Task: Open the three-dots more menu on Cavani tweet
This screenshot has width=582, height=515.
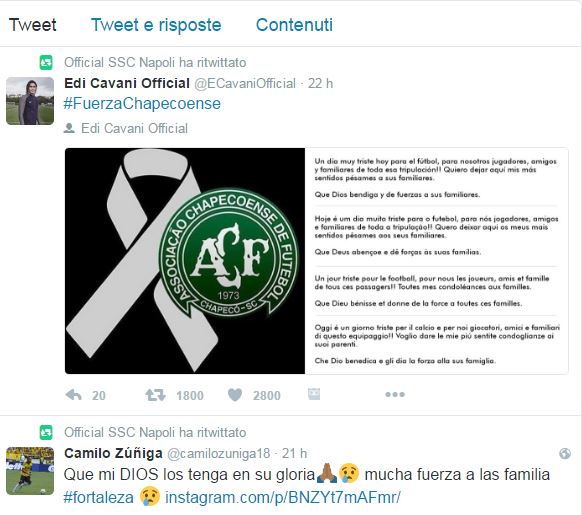Action: [x=395, y=394]
